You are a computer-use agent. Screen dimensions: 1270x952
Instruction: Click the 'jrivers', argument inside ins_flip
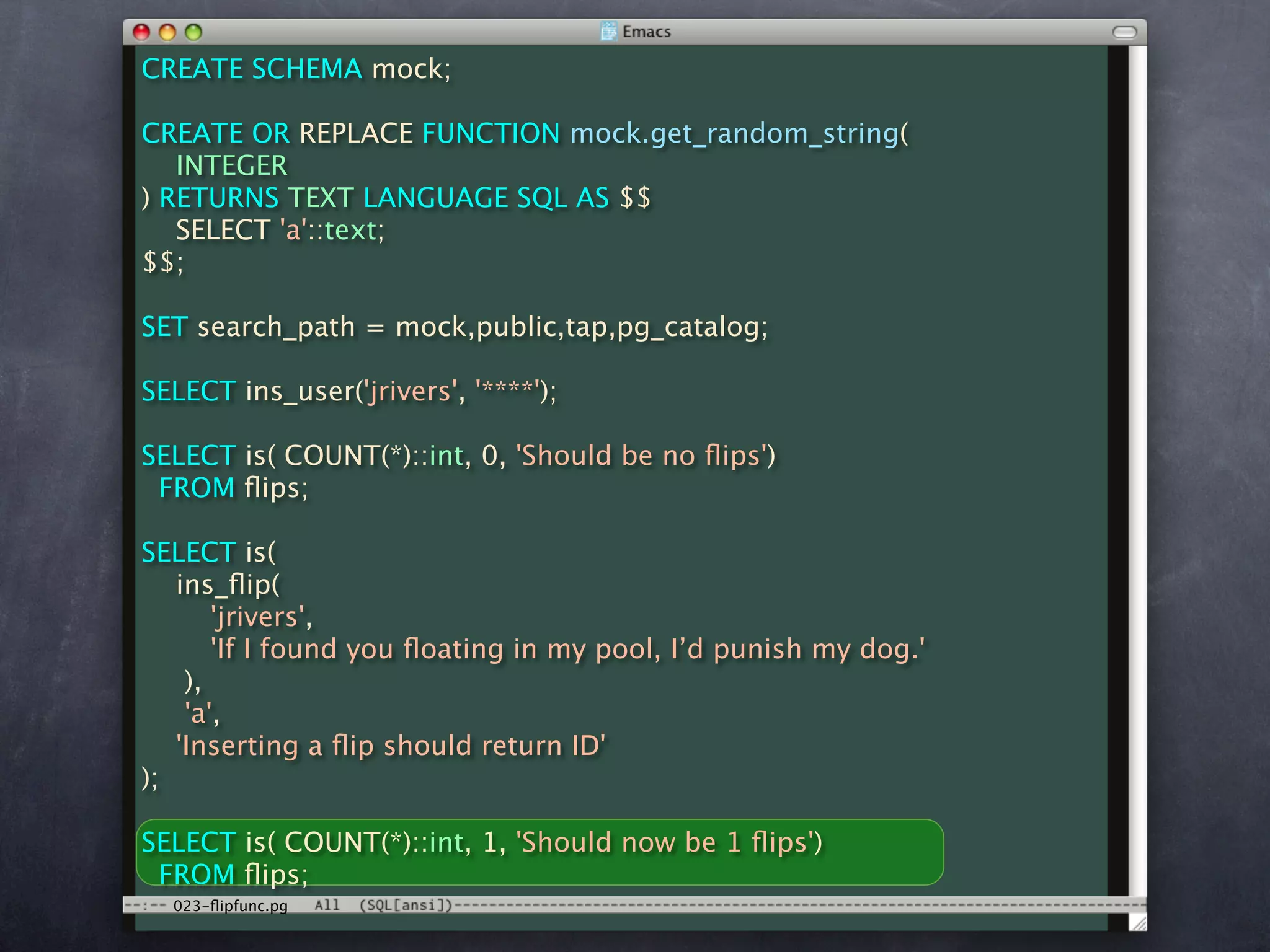261,617
